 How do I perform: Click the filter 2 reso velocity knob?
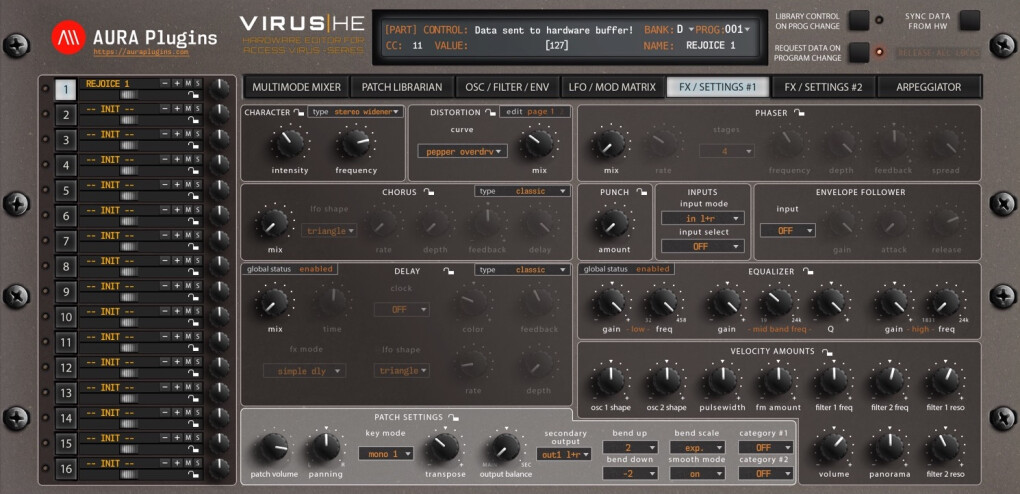tap(945, 447)
